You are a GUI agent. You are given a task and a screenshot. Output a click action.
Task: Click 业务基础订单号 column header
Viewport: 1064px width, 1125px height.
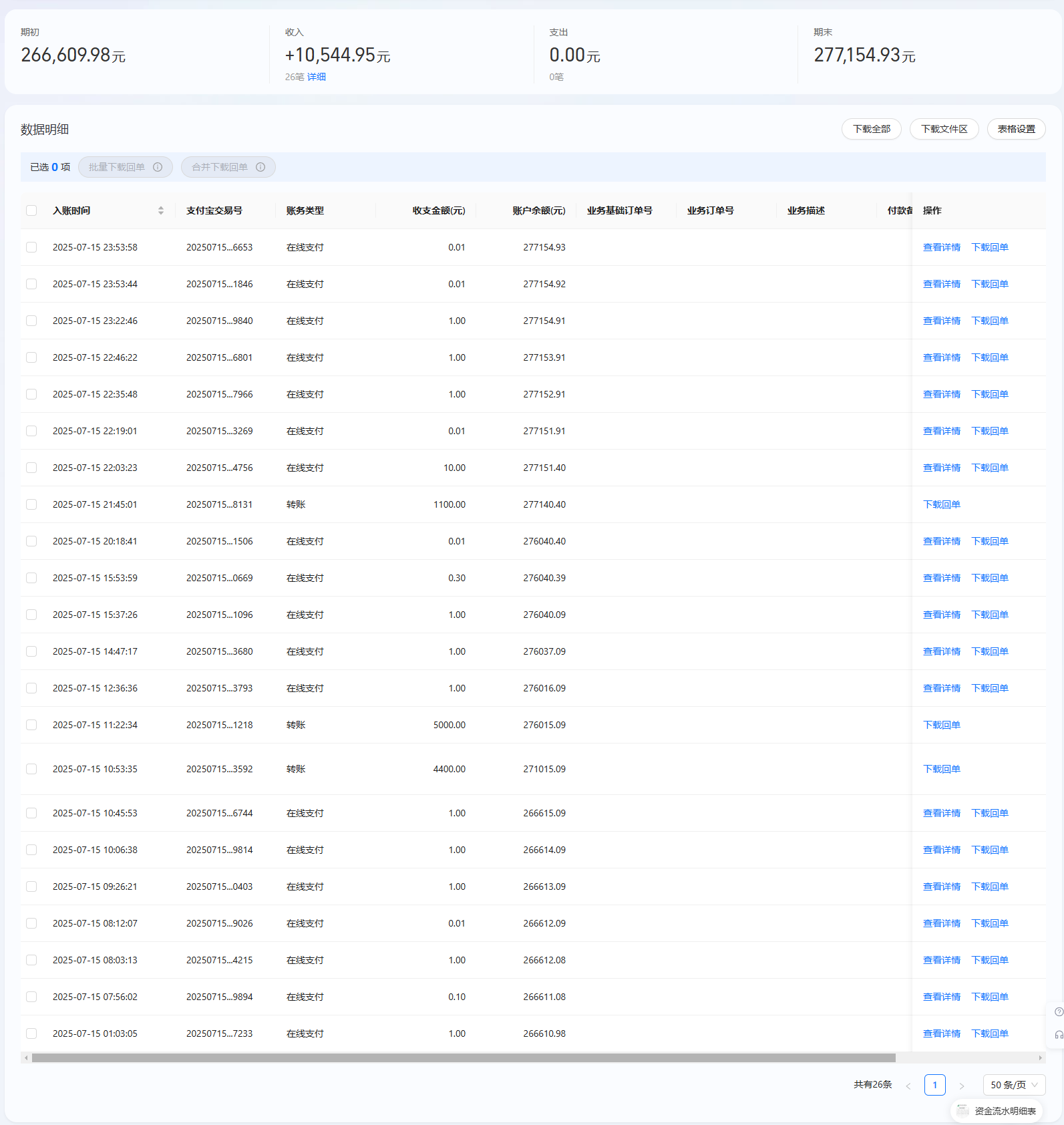click(620, 210)
